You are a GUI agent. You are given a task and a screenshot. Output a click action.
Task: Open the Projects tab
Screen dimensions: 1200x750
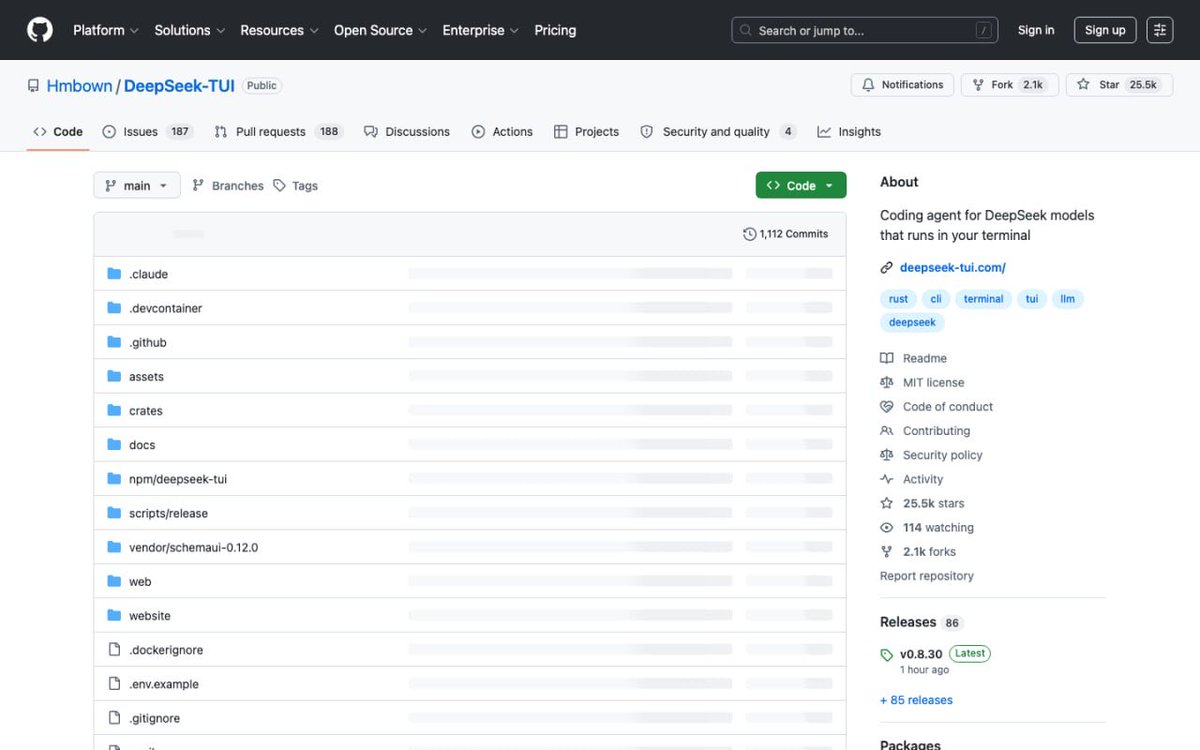coord(586,132)
